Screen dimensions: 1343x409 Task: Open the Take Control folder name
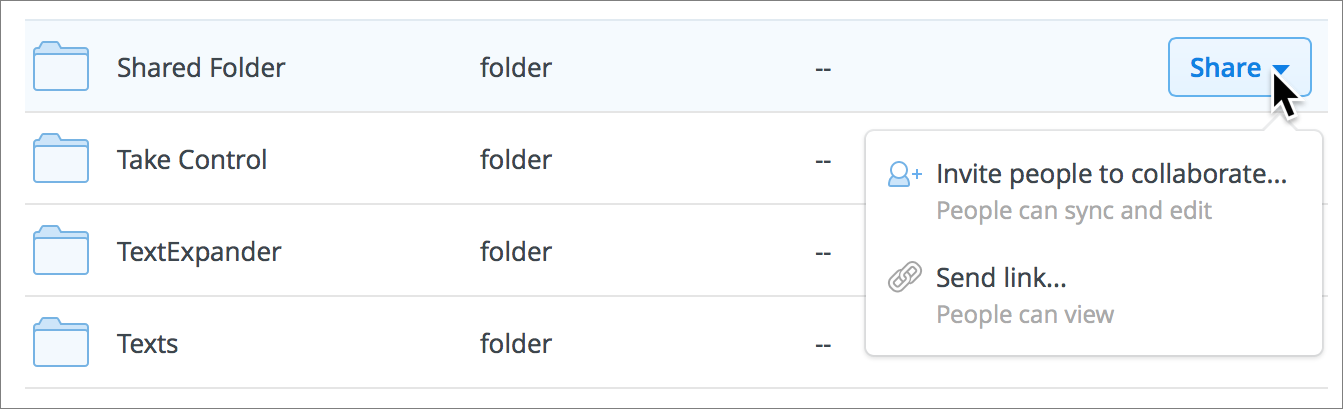point(192,160)
